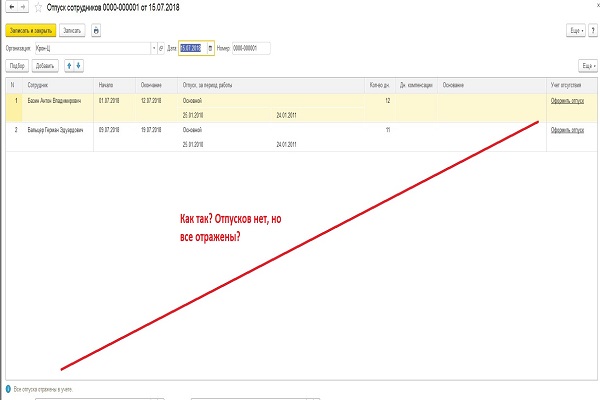The width and height of the screenshot is (600, 400).
Task: Move row down with down arrow button
Action: pyautogui.click(x=78, y=65)
